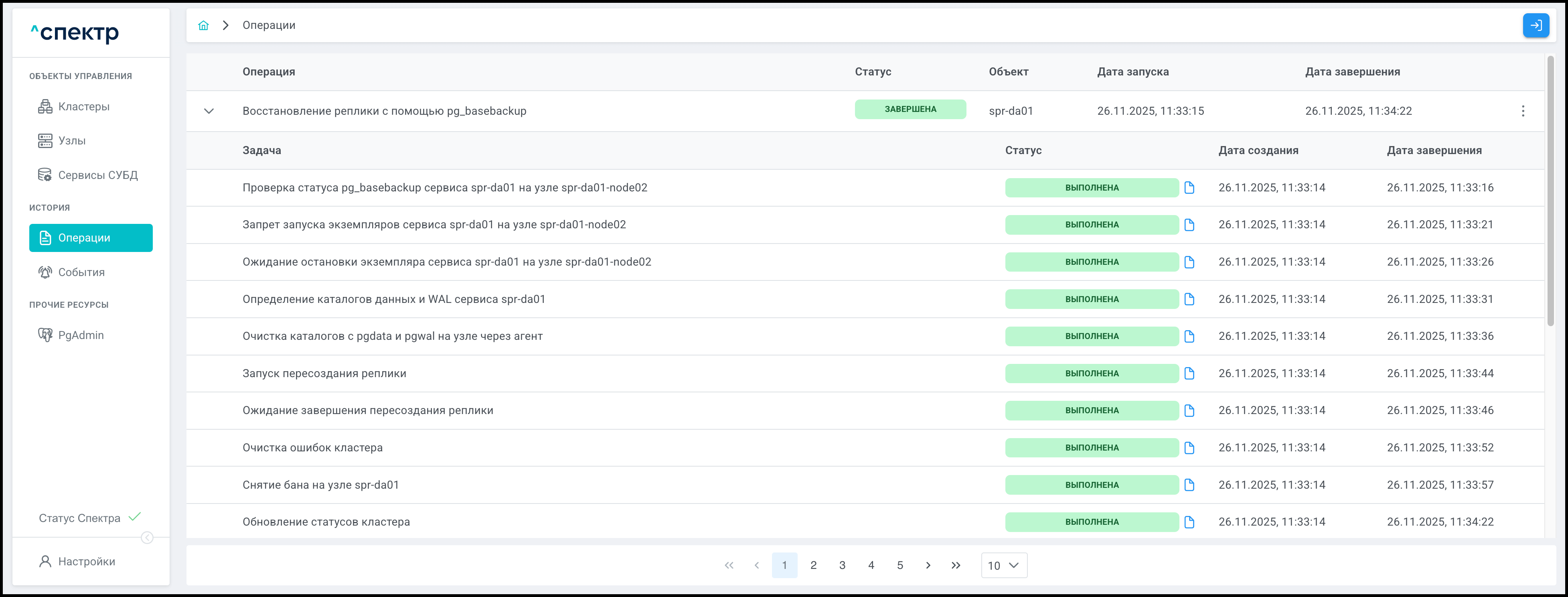Open PgAdmin resource link
Screen dimensions: 1568x597
tap(80, 335)
